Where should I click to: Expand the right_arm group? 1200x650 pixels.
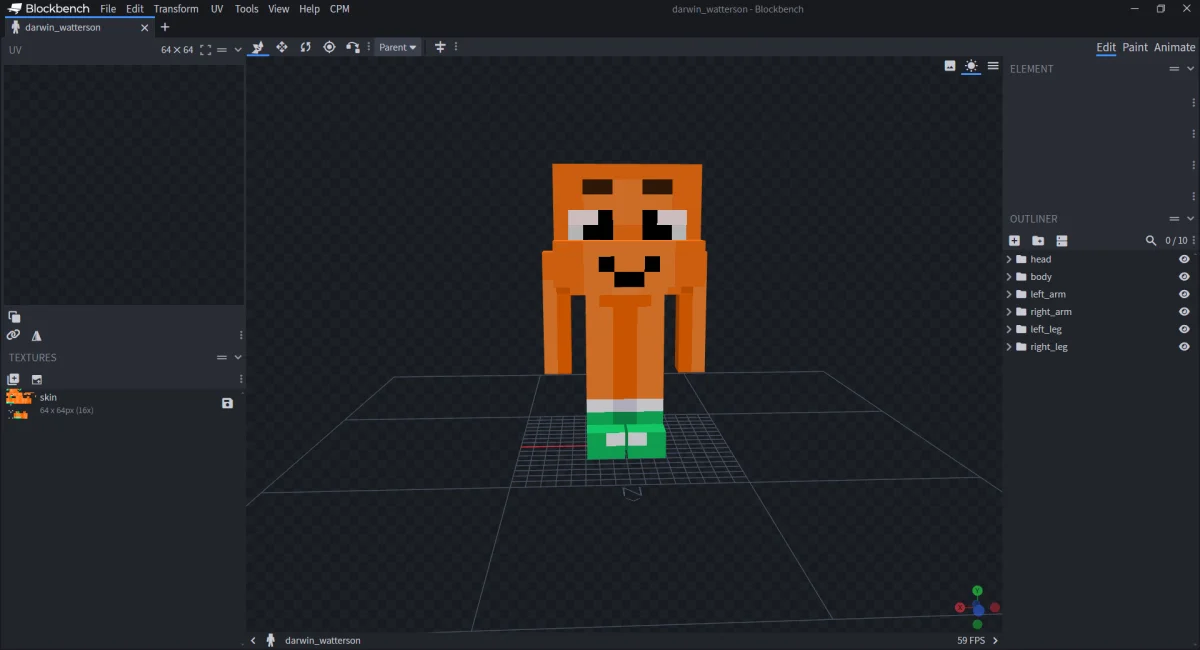(x=1009, y=312)
